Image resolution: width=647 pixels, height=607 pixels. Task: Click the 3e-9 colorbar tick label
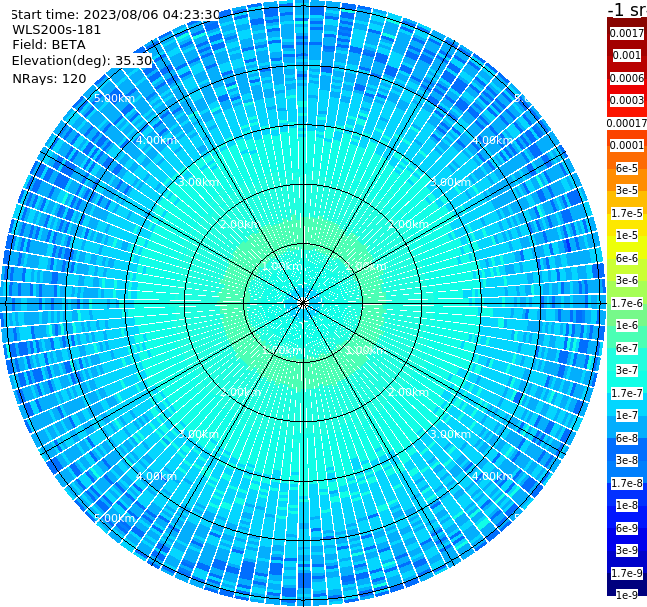tap(627, 550)
